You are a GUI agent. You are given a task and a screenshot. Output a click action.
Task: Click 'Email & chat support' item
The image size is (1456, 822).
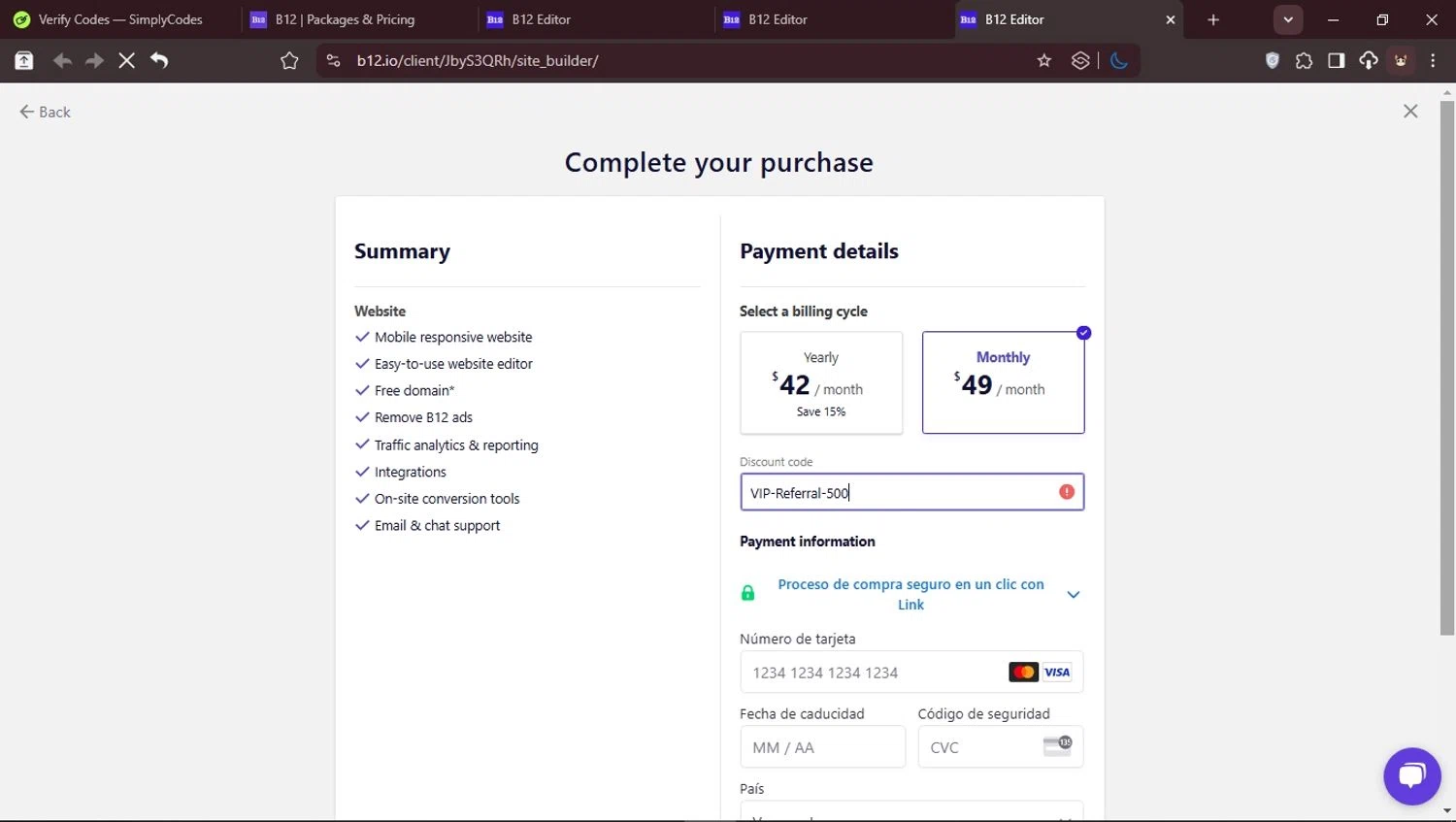tap(437, 525)
